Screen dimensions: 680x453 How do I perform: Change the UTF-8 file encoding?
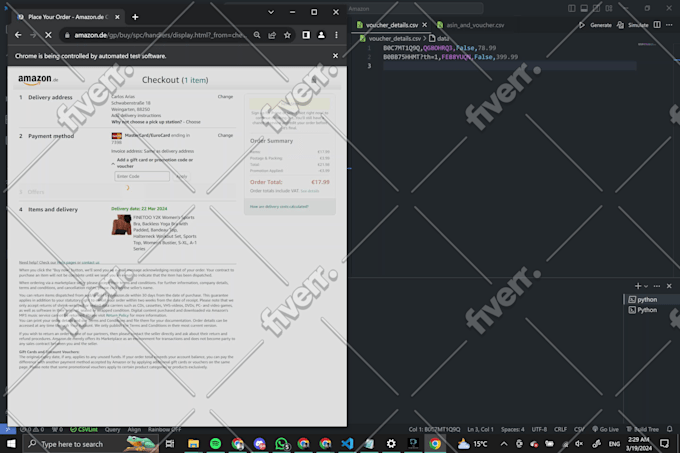click(539, 430)
